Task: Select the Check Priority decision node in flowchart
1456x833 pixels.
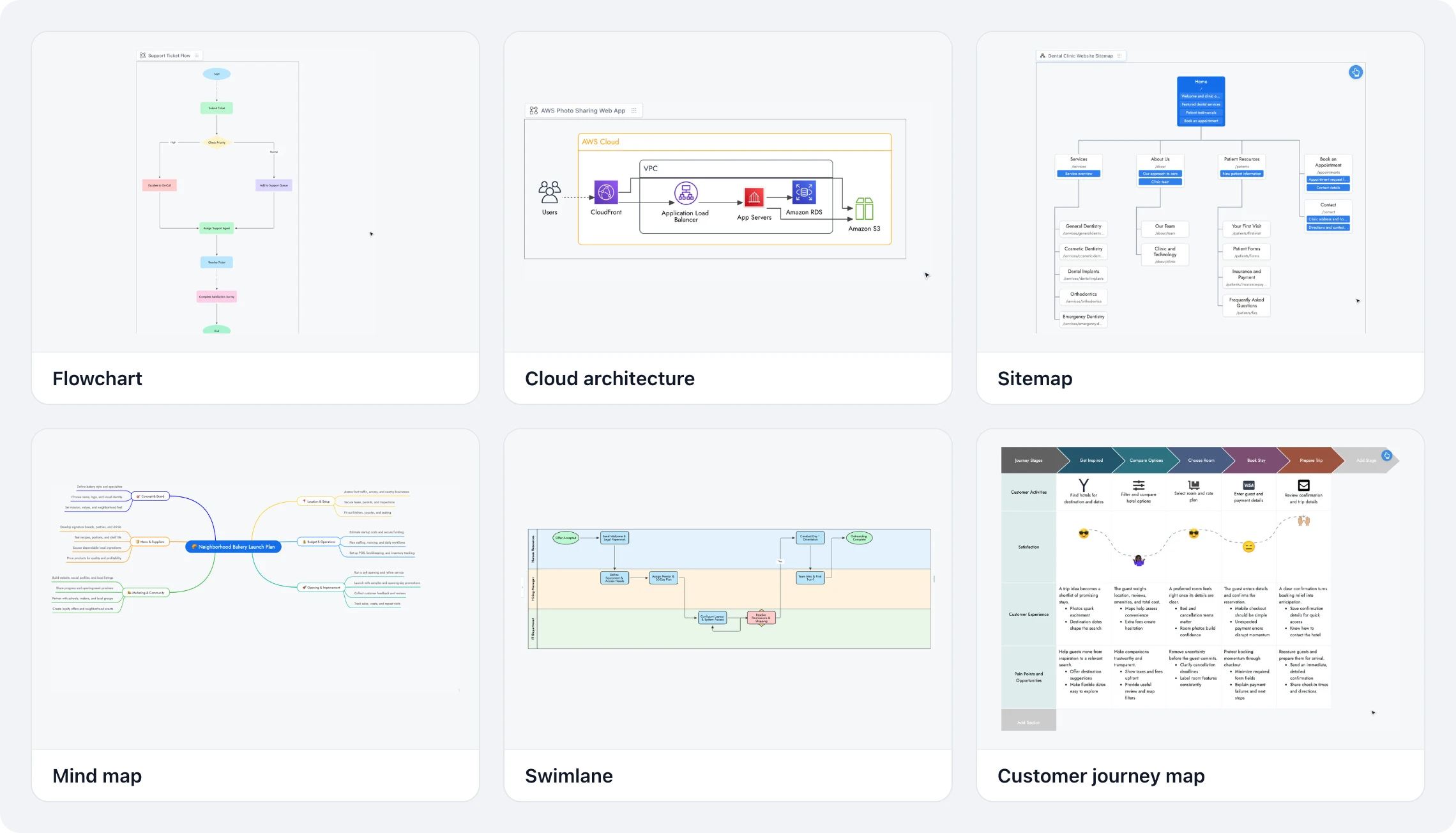Action: [x=216, y=142]
